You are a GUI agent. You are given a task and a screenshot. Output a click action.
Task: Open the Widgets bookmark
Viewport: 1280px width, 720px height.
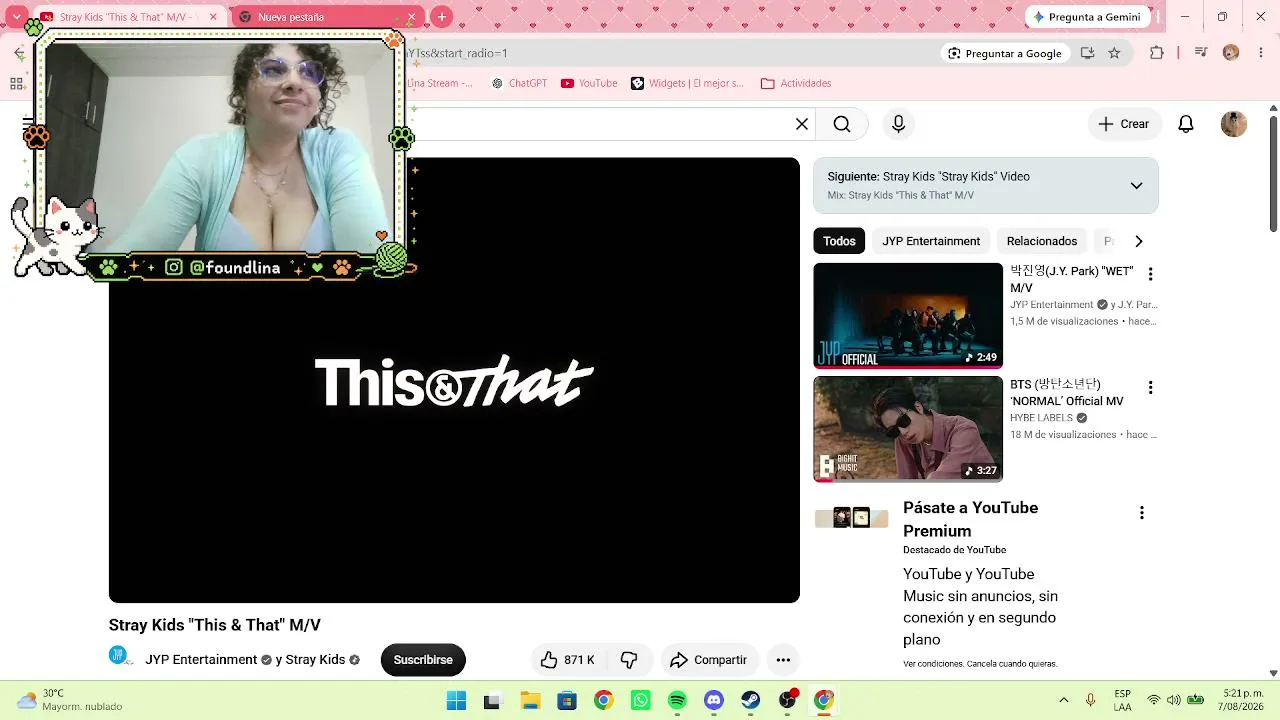pos(687,84)
